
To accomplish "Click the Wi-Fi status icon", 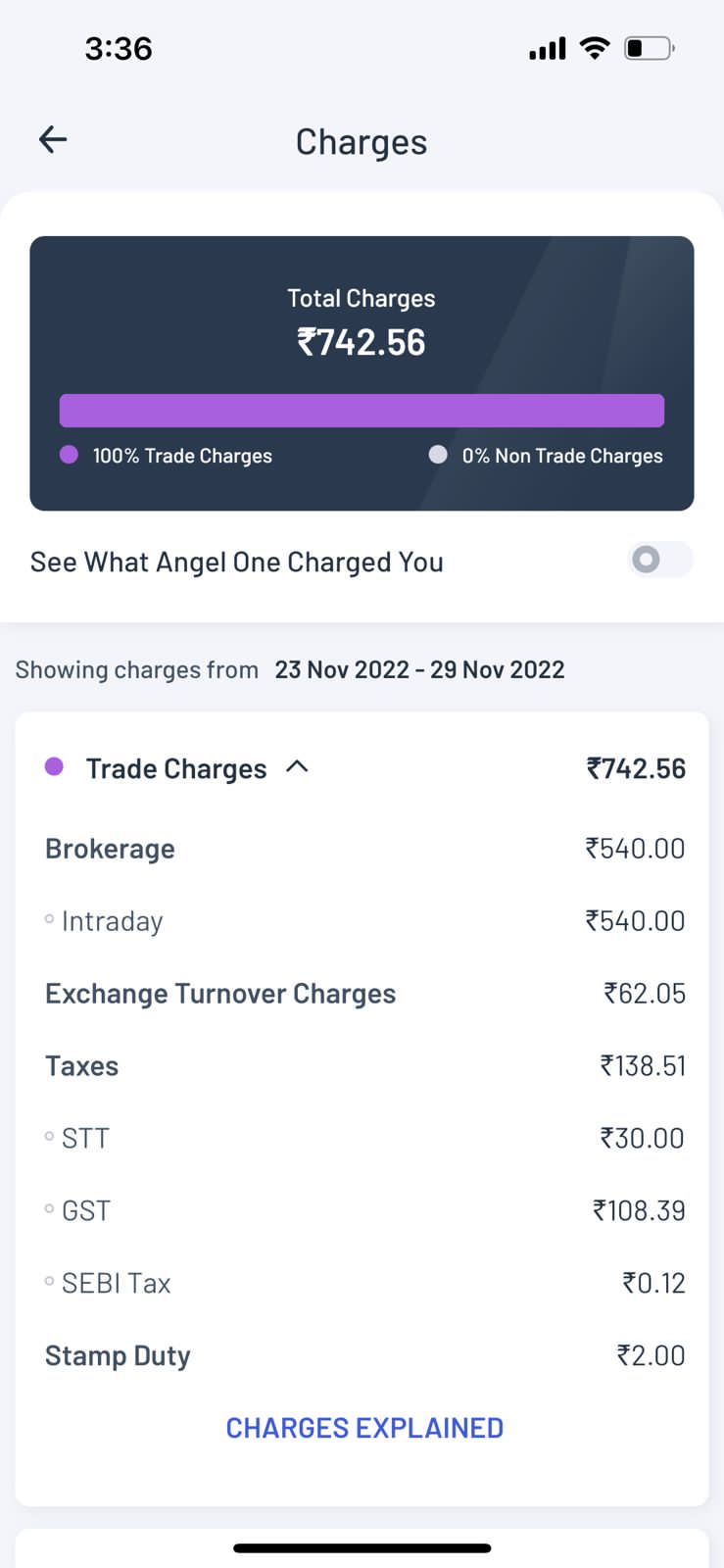I will pyautogui.click(x=594, y=48).
